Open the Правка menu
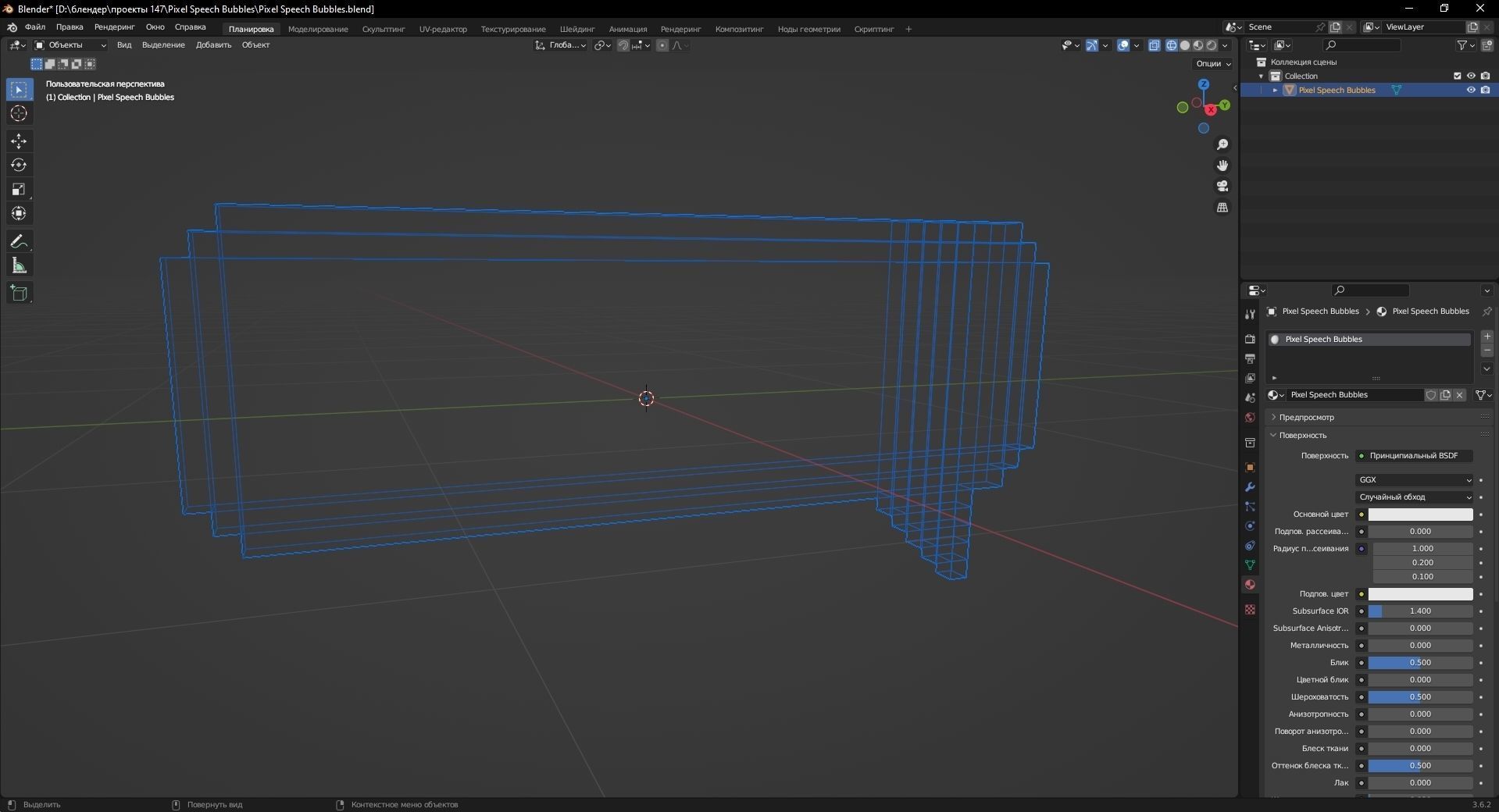The image size is (1499, 812). 70,27
